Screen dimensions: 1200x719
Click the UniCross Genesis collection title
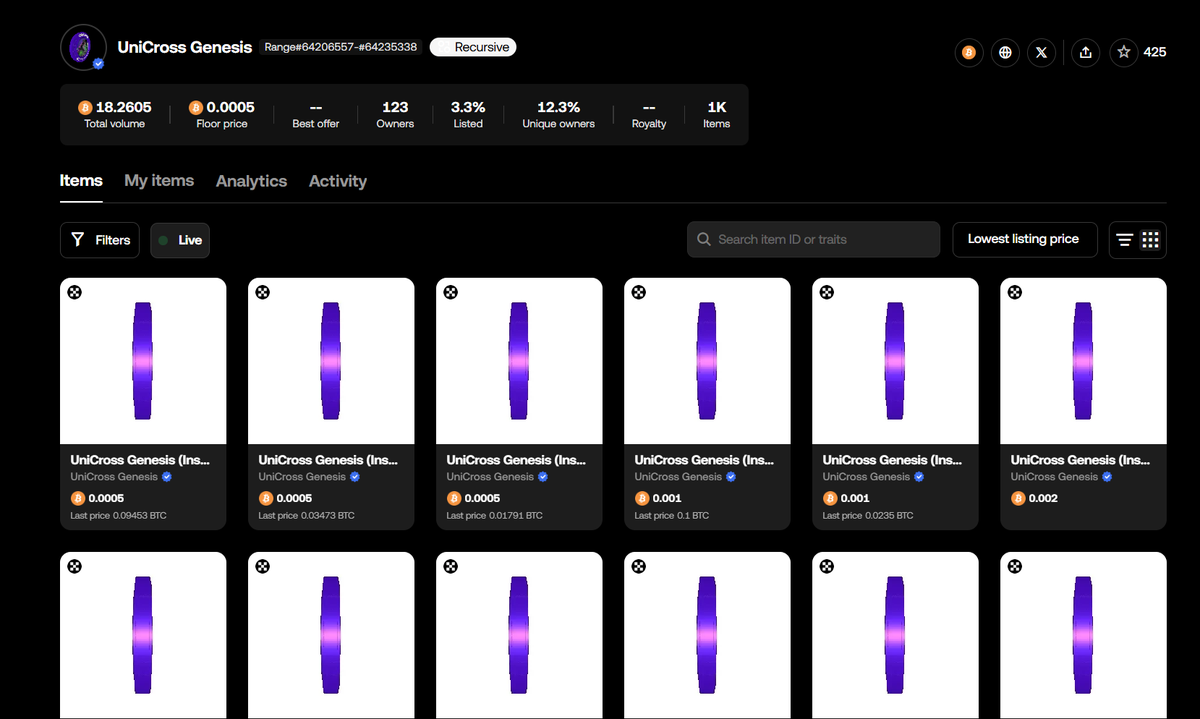[185, 47]
